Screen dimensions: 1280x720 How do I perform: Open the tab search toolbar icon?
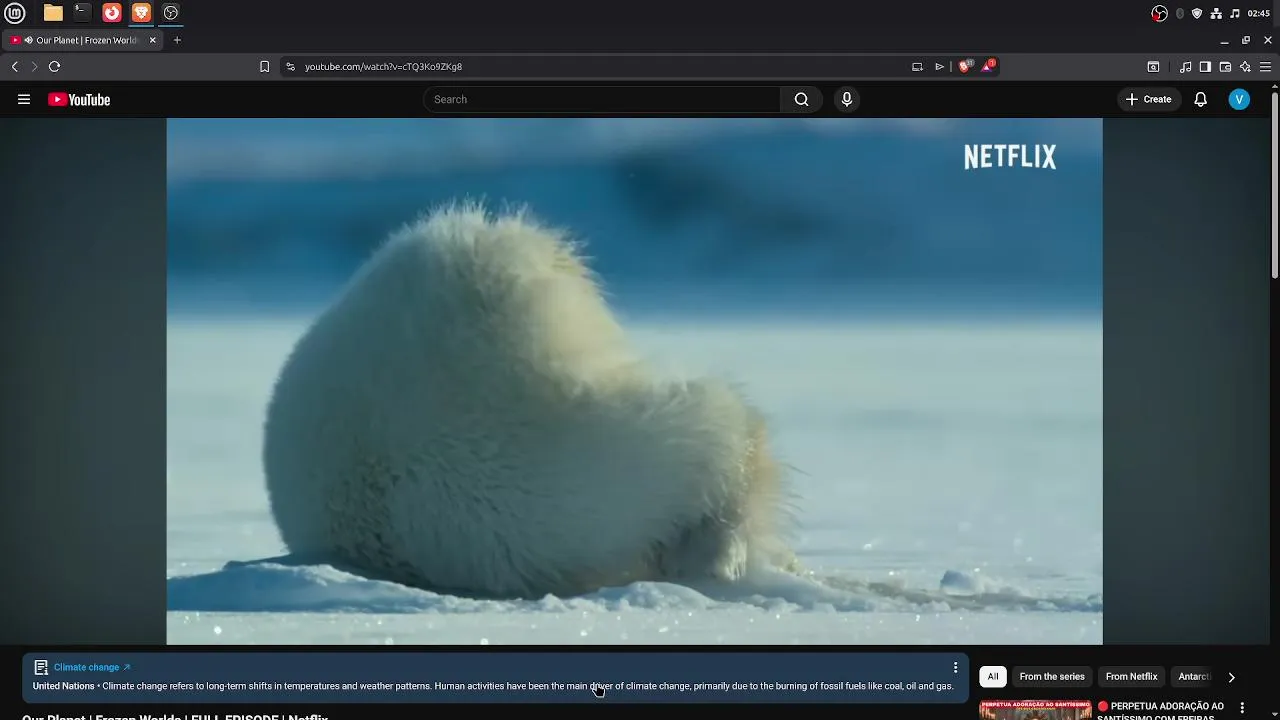pos(1153,67)
